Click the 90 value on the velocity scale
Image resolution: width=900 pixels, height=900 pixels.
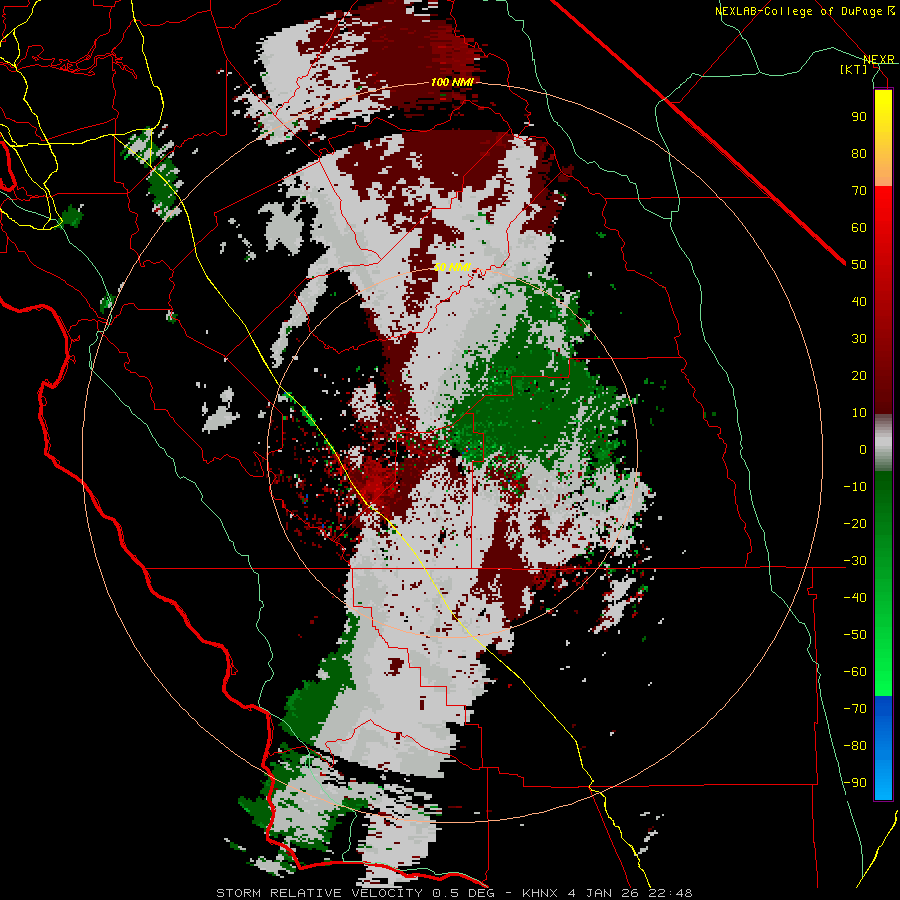[x=859, y=117]
